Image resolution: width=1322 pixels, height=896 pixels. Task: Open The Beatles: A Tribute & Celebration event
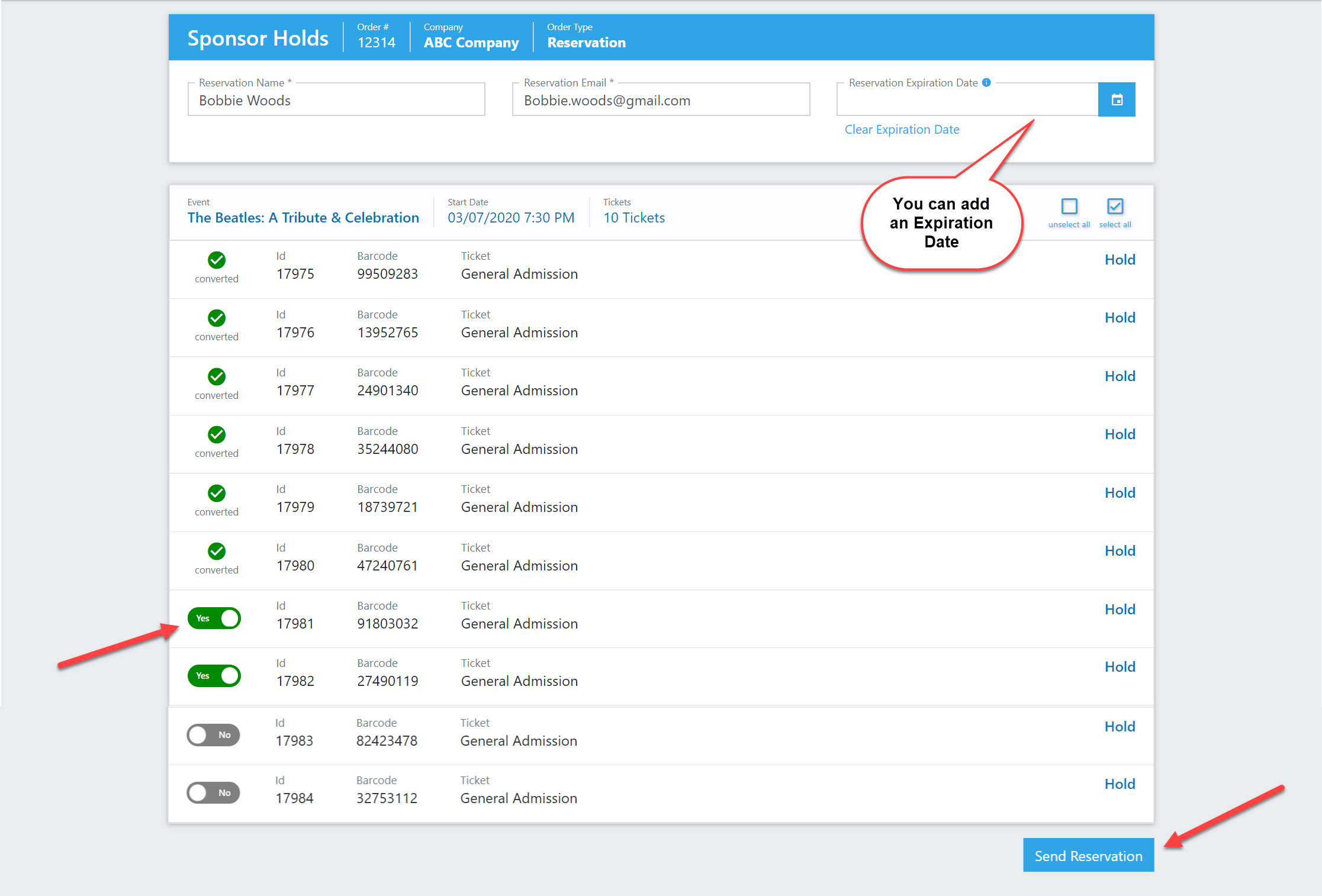click(303, 218)
